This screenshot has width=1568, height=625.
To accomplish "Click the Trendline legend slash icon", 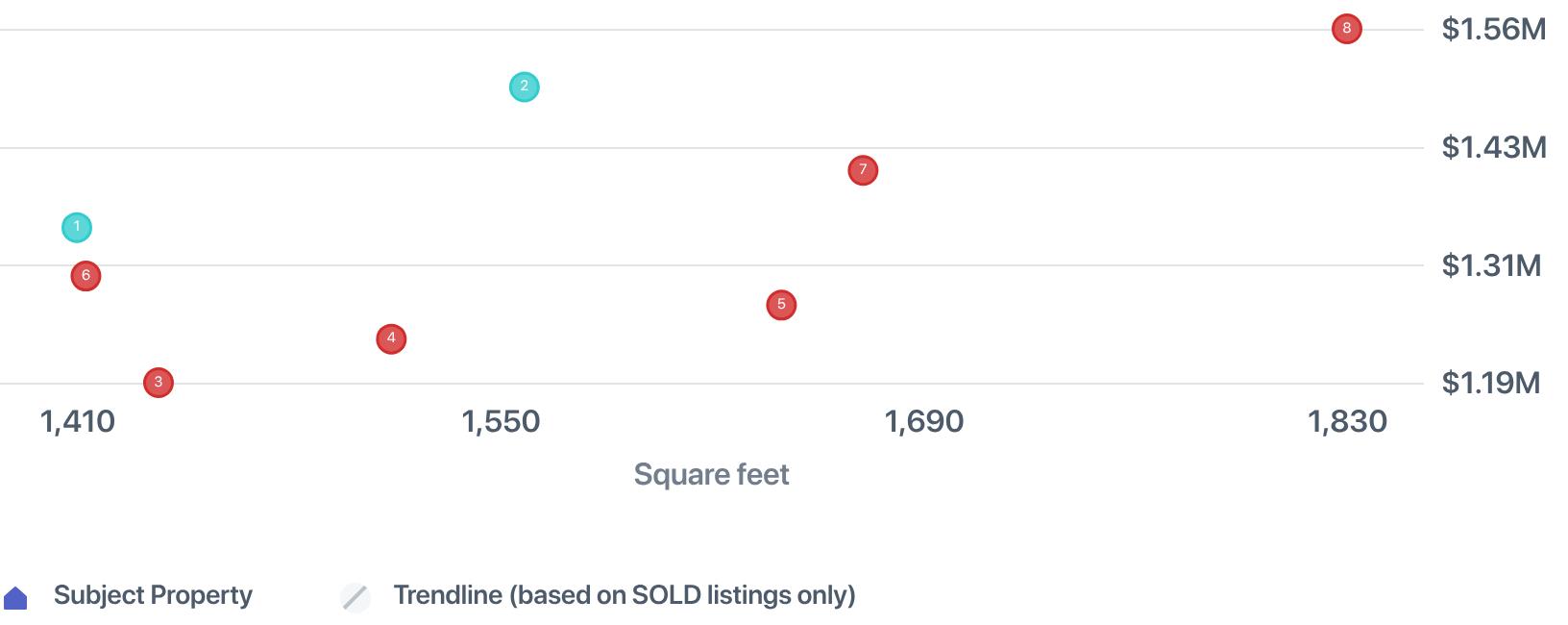I will click(355, 597).
